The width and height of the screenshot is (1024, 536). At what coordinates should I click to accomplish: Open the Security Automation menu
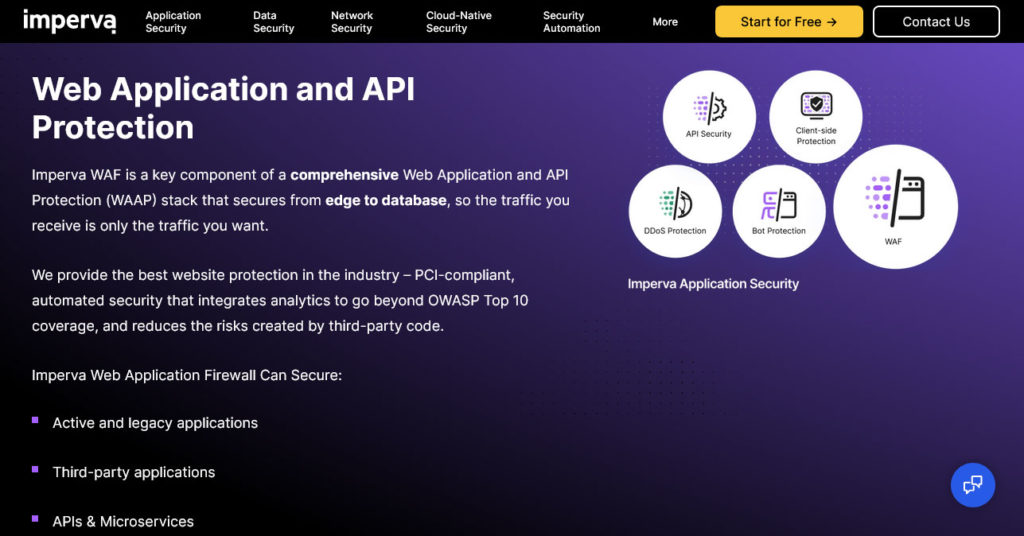[571, 22]
